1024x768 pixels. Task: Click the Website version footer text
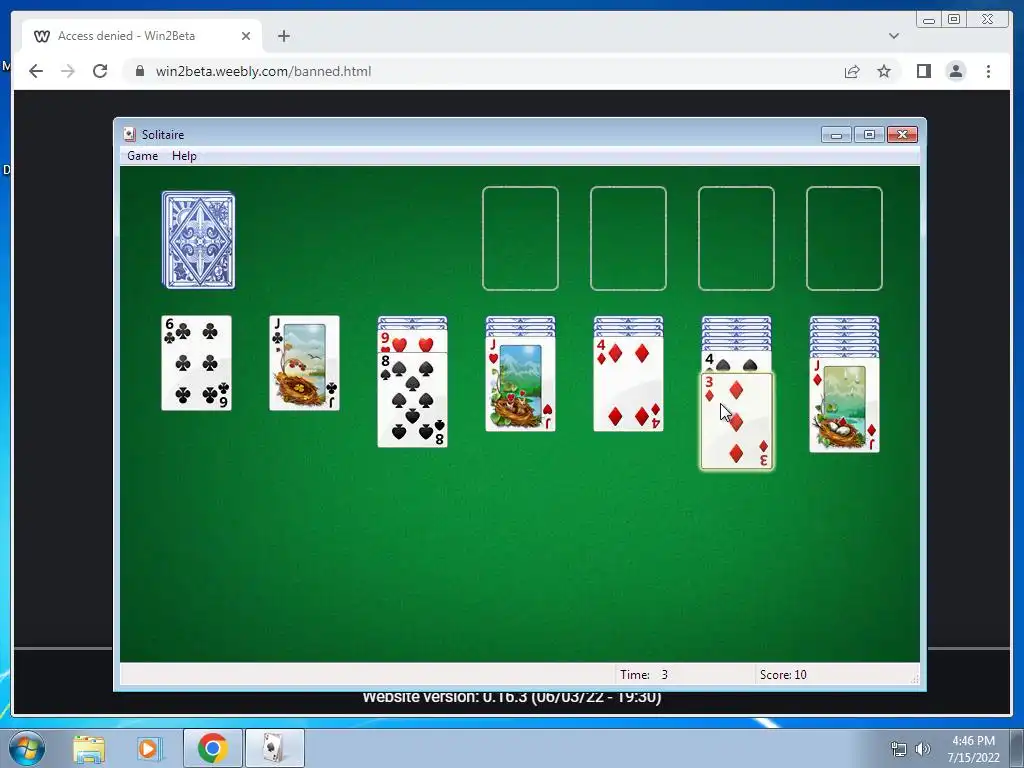point(512,698)
